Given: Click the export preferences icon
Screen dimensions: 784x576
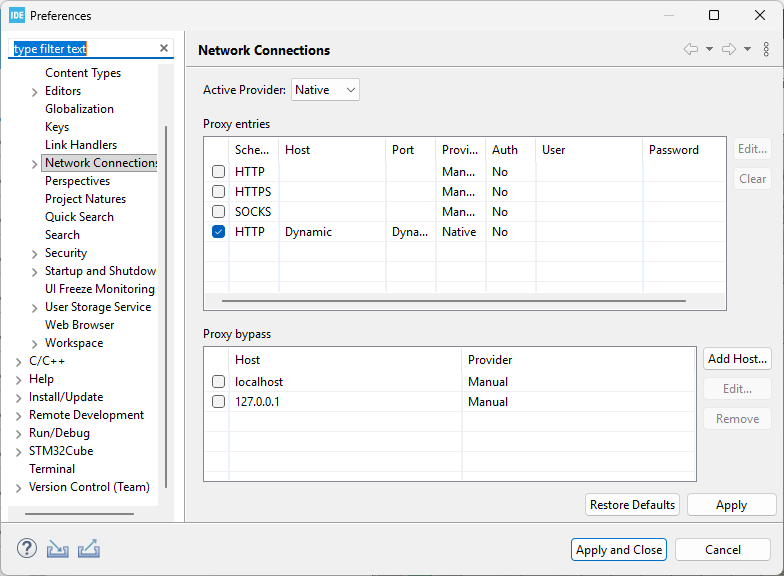Looking at the screenshot, I should click(x=89, y=548).
